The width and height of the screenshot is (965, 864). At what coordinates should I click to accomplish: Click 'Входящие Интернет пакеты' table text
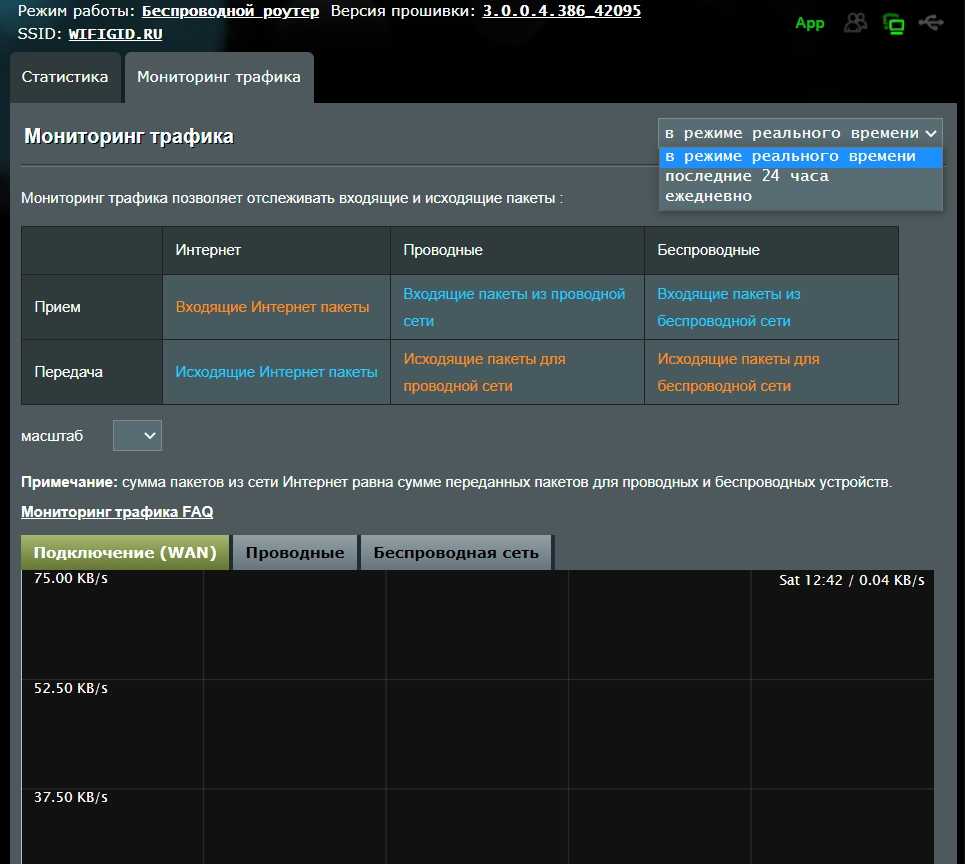tap(272, 307)
